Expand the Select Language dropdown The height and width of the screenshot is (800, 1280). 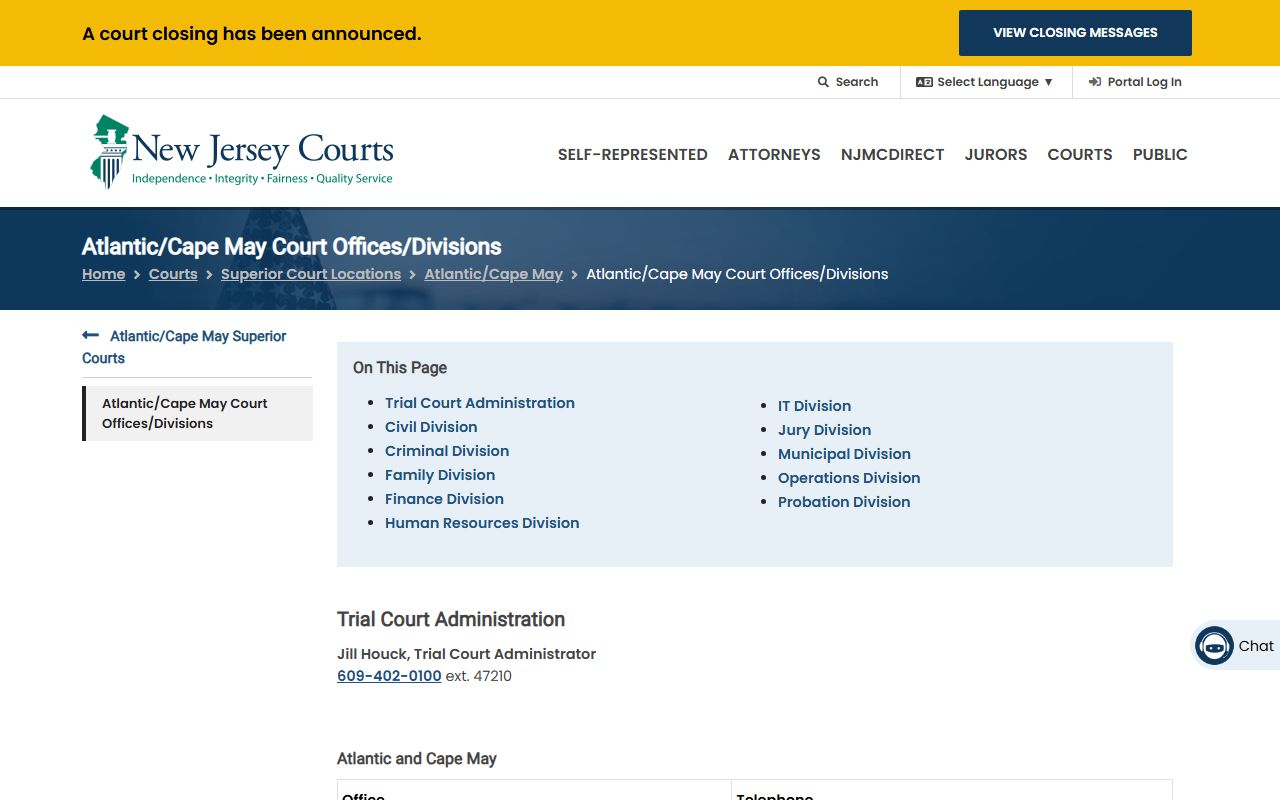[x=985, y=82]
